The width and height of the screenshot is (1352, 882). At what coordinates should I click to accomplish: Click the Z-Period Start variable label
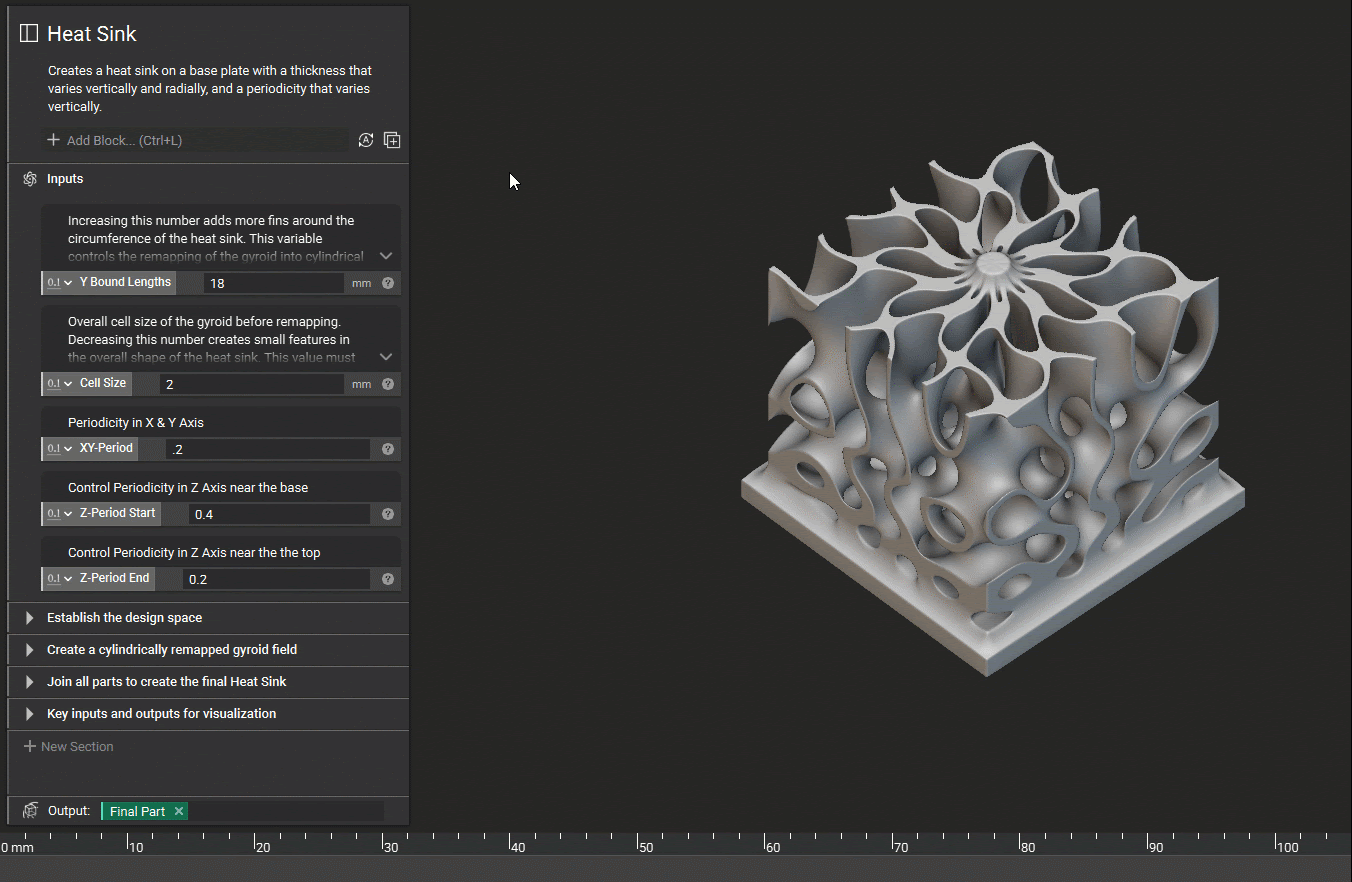[x=117, y=513]
